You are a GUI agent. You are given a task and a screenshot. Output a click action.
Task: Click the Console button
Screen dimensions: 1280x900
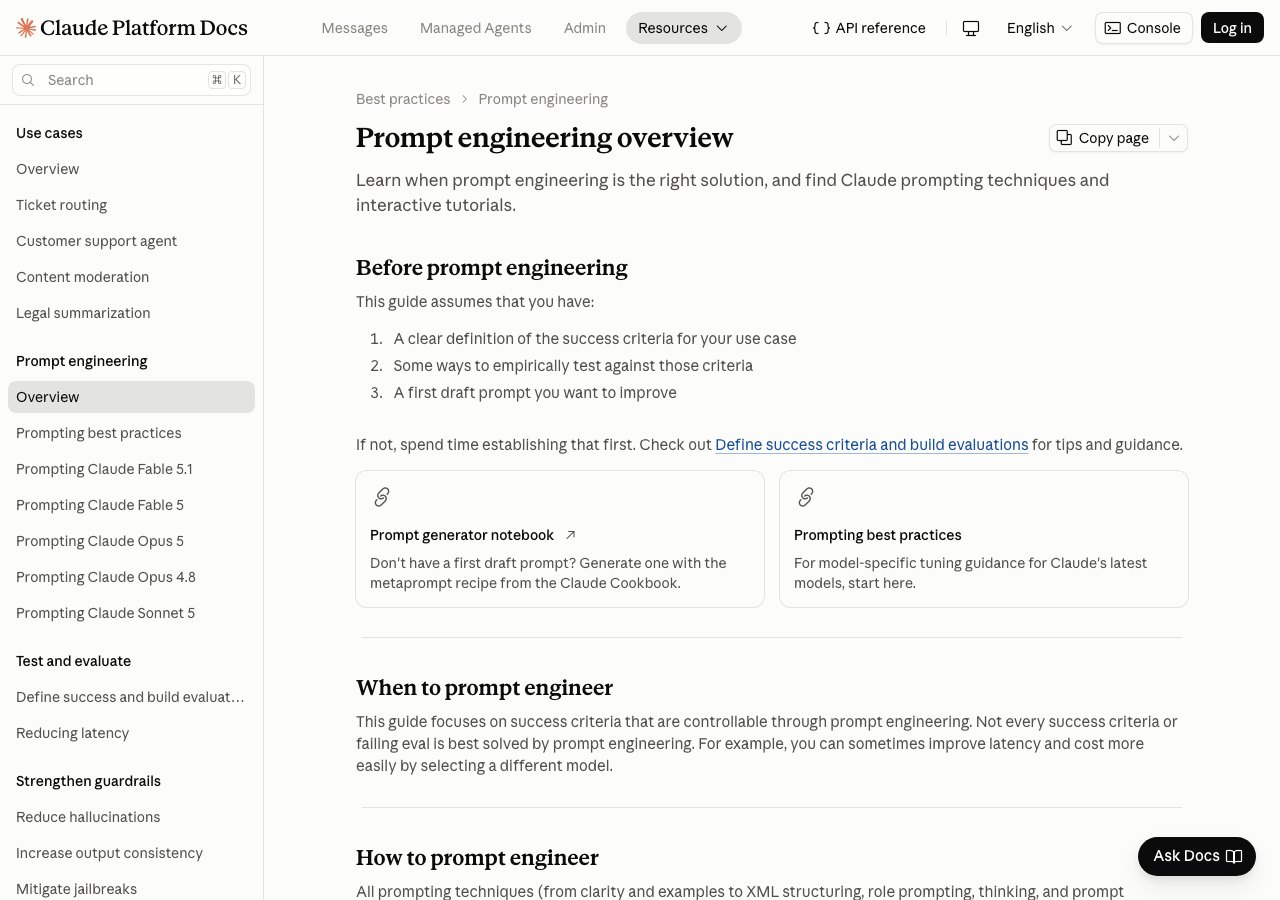(x=1143, y=28)
